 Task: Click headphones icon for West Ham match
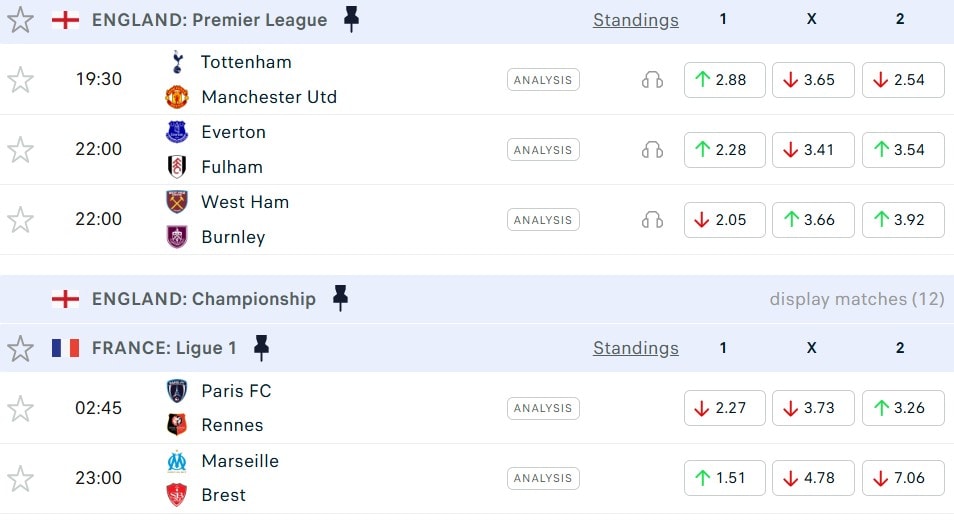(x=652, y=220)
